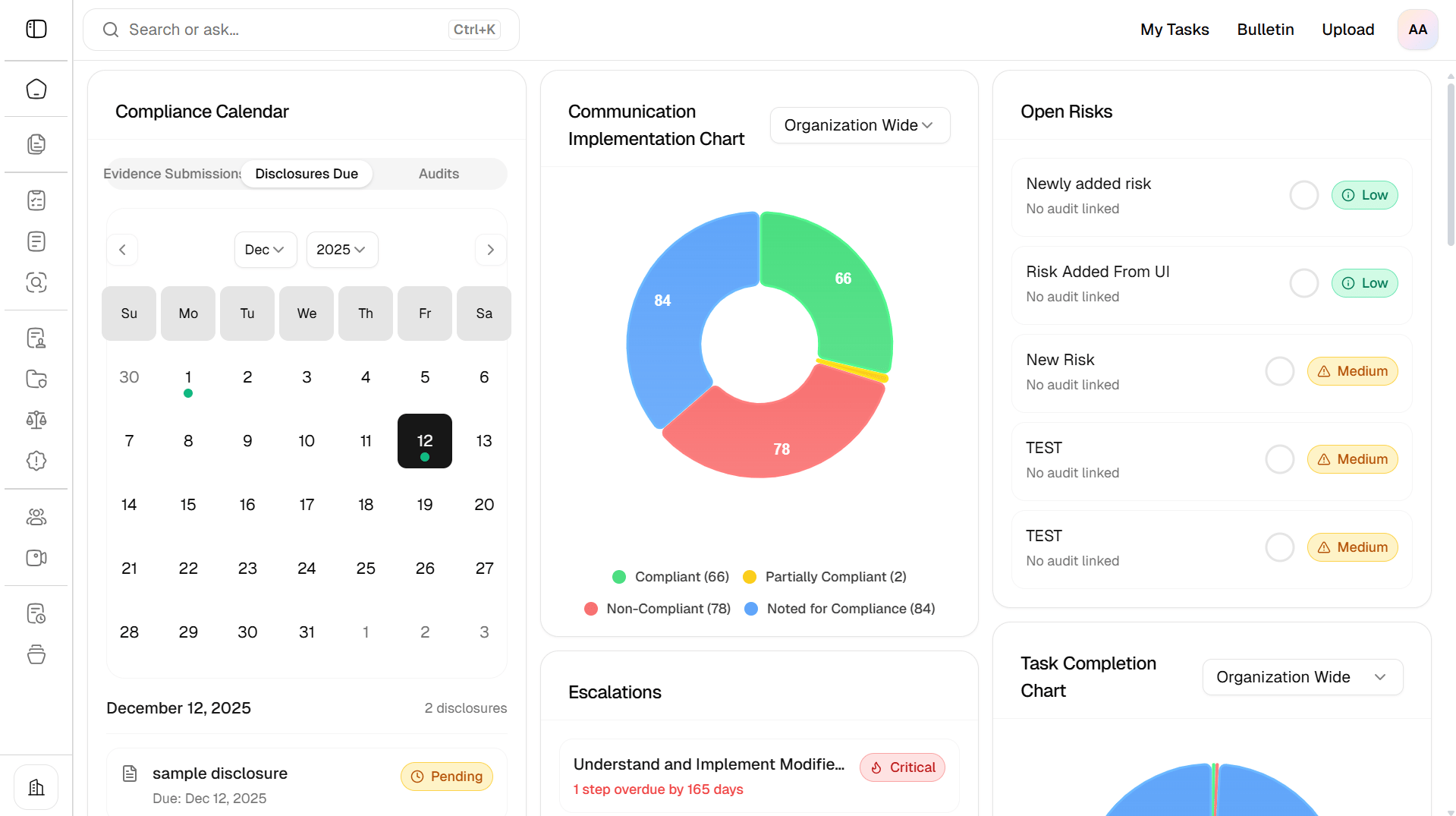Open My Tasks in the top bar
This screenshot has height=816, width=1456.
1175,30
